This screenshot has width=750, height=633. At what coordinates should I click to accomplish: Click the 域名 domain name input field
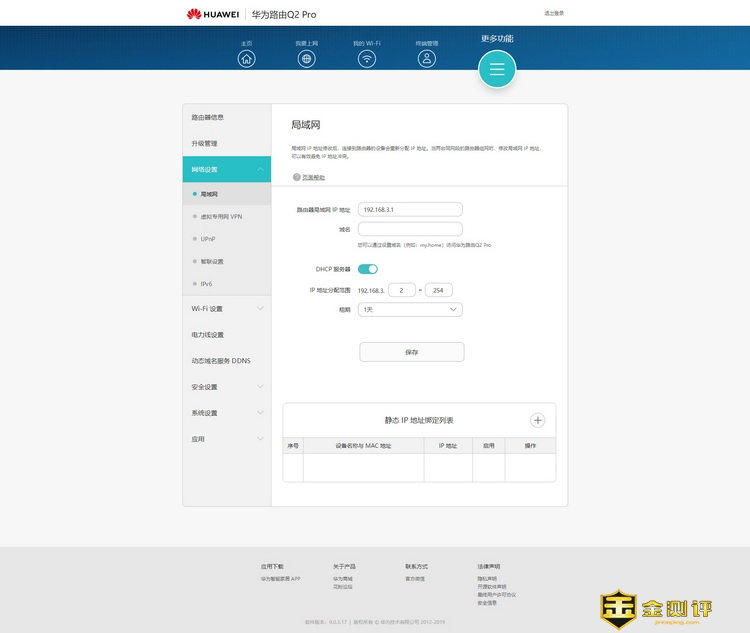pyautogui.click(x=410, y=229)
